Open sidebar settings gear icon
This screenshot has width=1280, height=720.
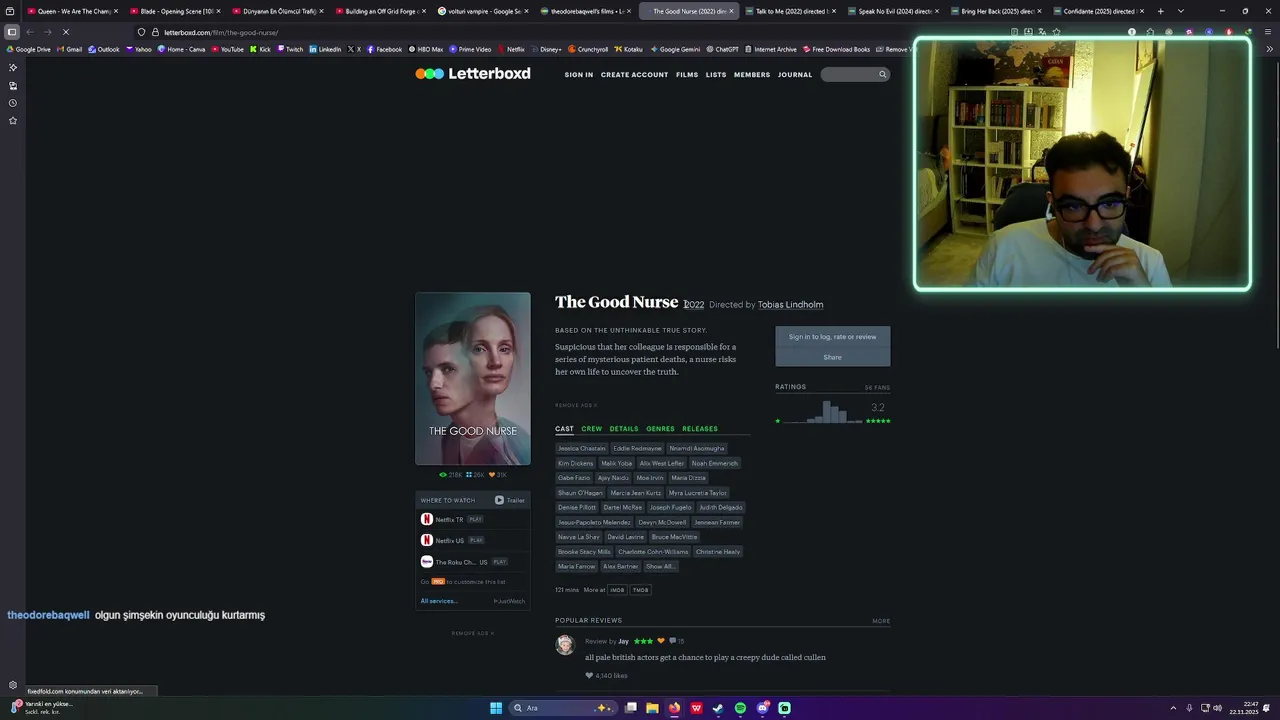pos(13,685)
